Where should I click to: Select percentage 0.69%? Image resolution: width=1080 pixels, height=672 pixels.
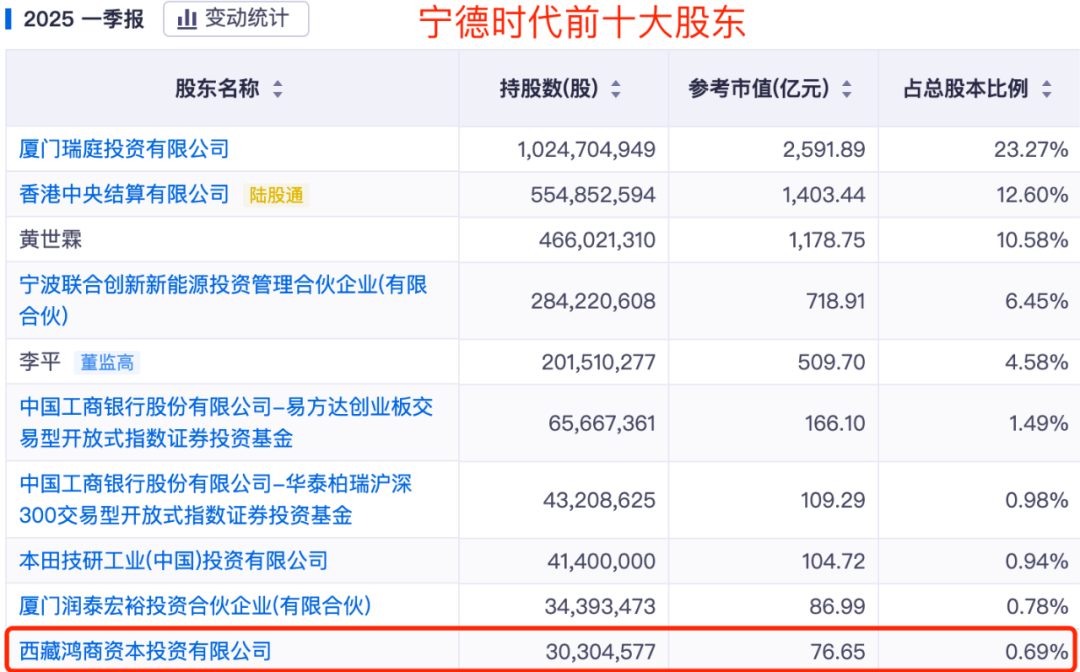tap(1037, 651)
